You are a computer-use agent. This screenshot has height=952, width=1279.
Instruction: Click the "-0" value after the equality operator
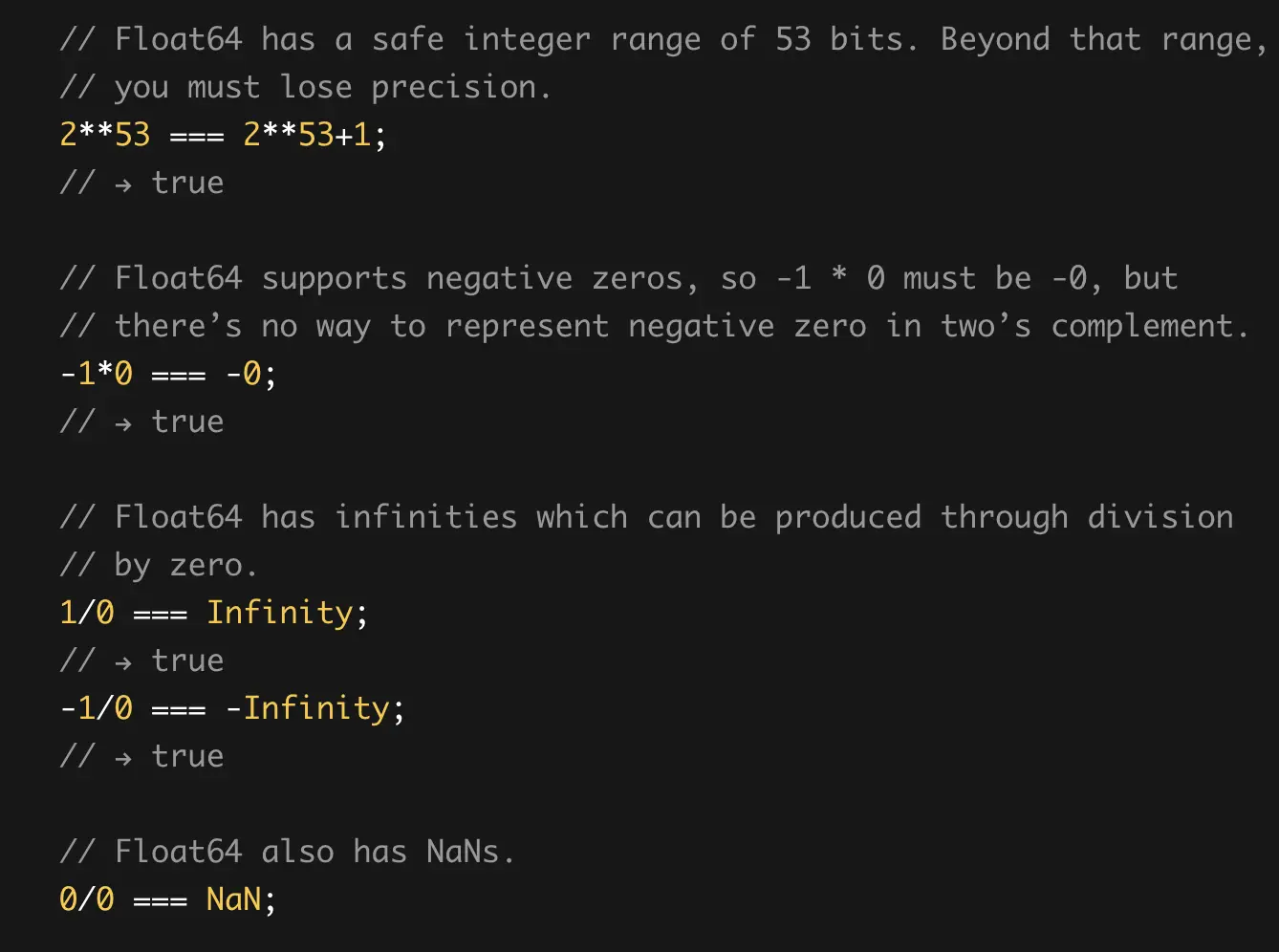[x=244, y=374]
